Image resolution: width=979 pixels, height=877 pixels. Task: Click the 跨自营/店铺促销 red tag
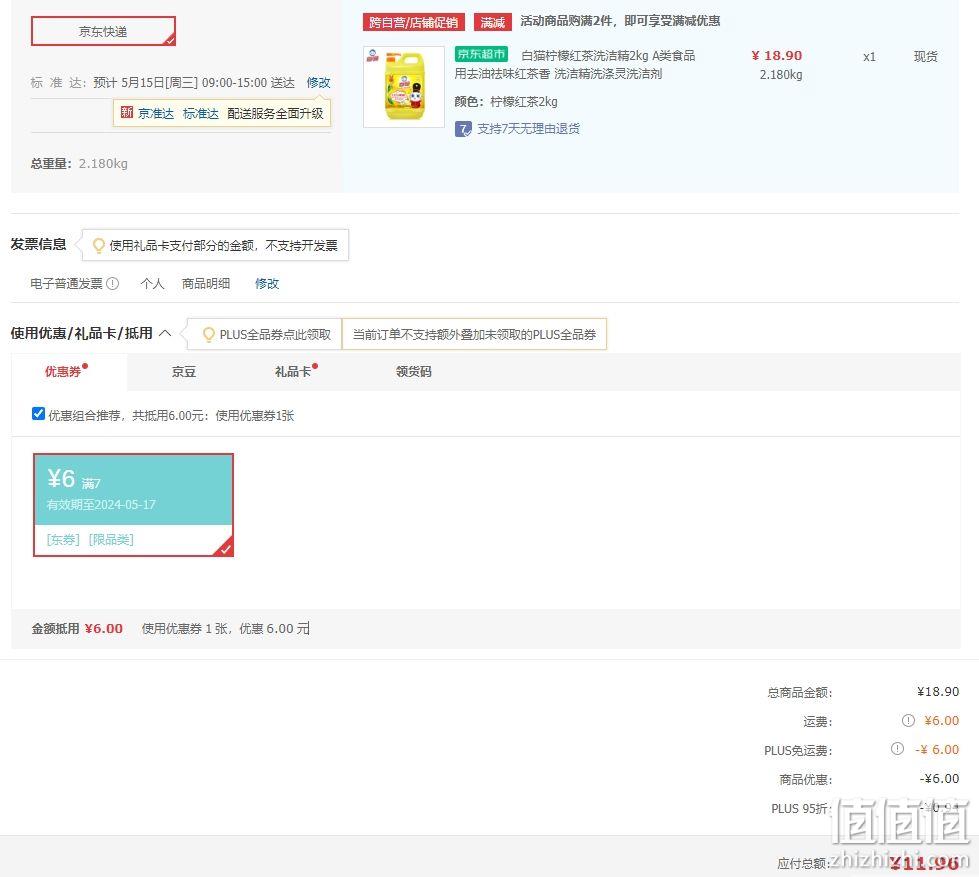tap(413, 22)
